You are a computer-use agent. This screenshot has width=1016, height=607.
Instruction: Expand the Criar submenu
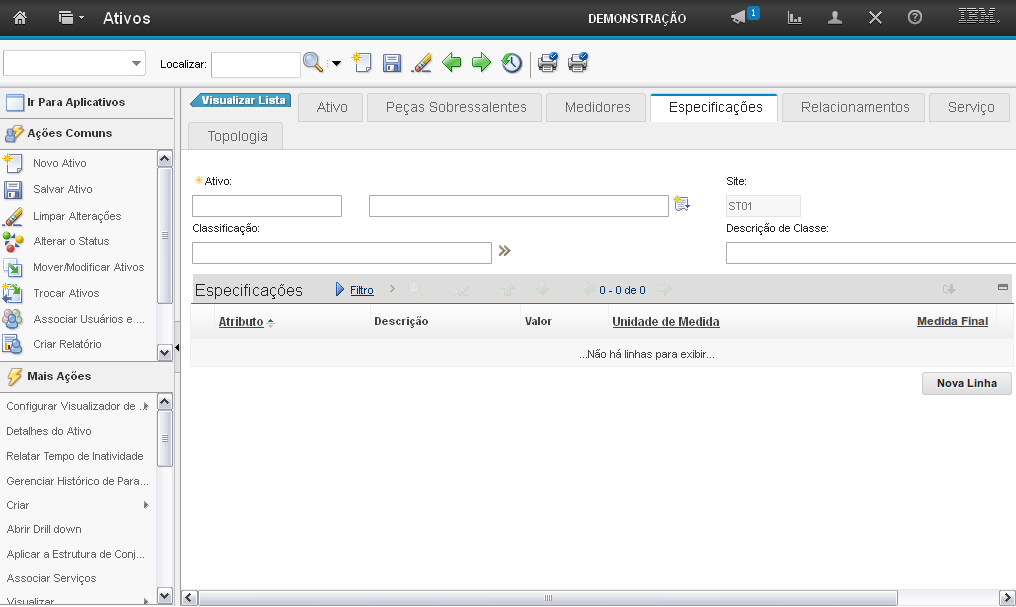tap(146, 505)
